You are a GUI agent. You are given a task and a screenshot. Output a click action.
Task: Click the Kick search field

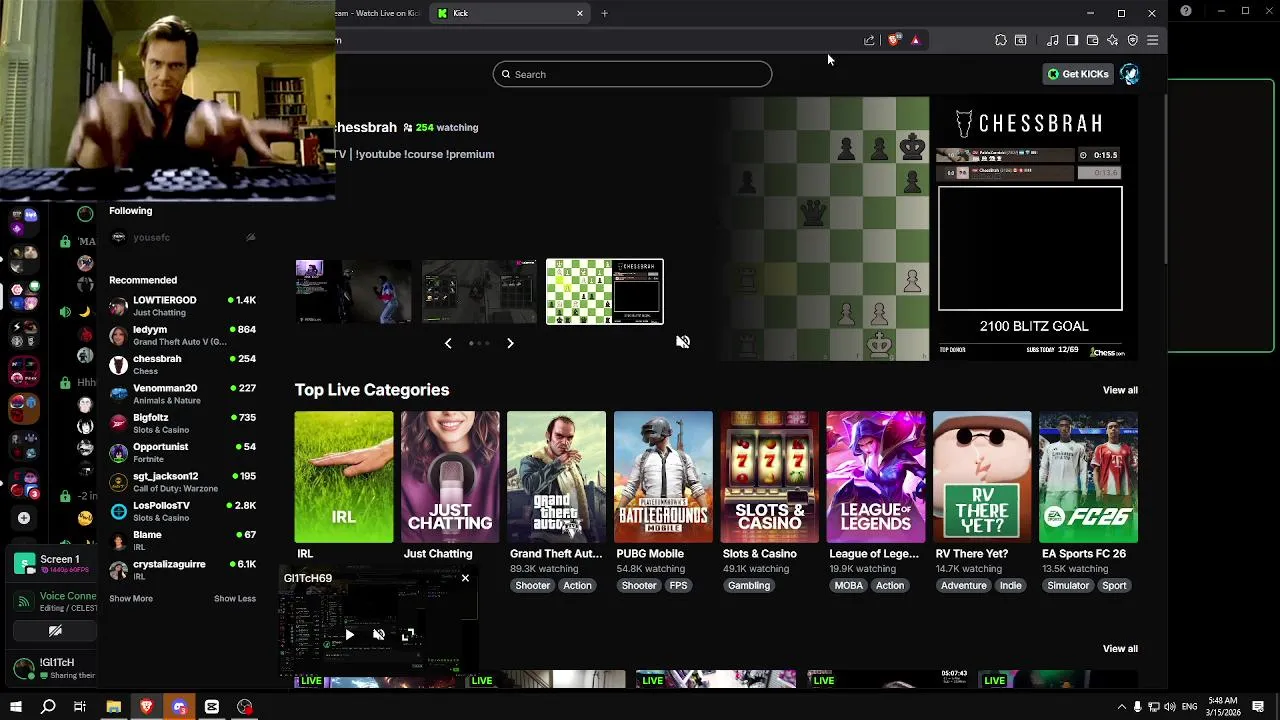click(x=632, y=74)
